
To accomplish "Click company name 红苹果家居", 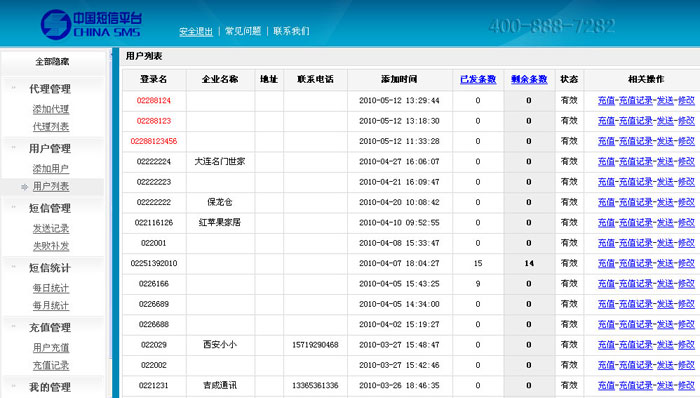I will pyautogui.click(x=220, y=222).
